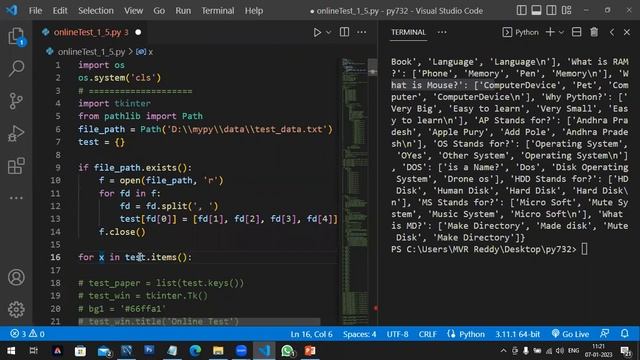The height and width of the screenshot is (360, 640).
Task: Open the Run and Debug view
Action: 16,133
